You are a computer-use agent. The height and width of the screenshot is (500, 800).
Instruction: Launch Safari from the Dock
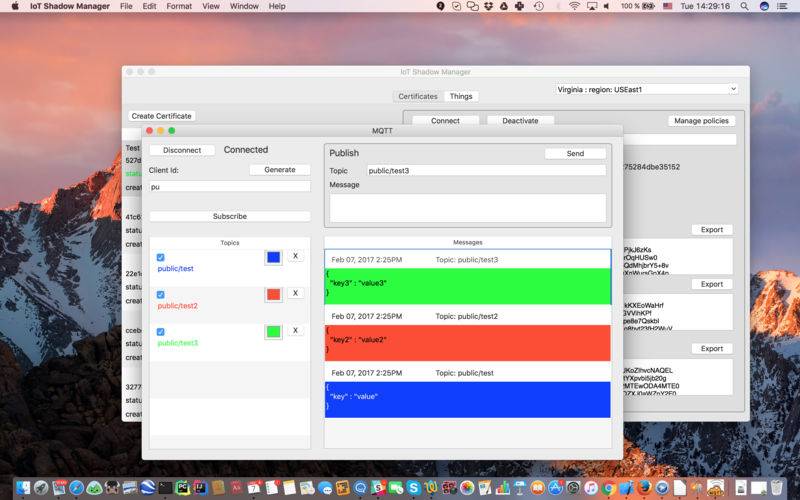[x=77, y=488]
